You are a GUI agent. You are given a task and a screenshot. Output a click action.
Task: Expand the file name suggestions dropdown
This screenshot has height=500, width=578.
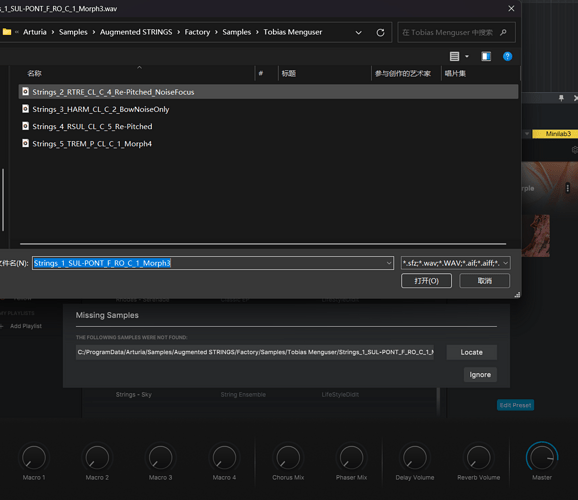pos(389,263)
